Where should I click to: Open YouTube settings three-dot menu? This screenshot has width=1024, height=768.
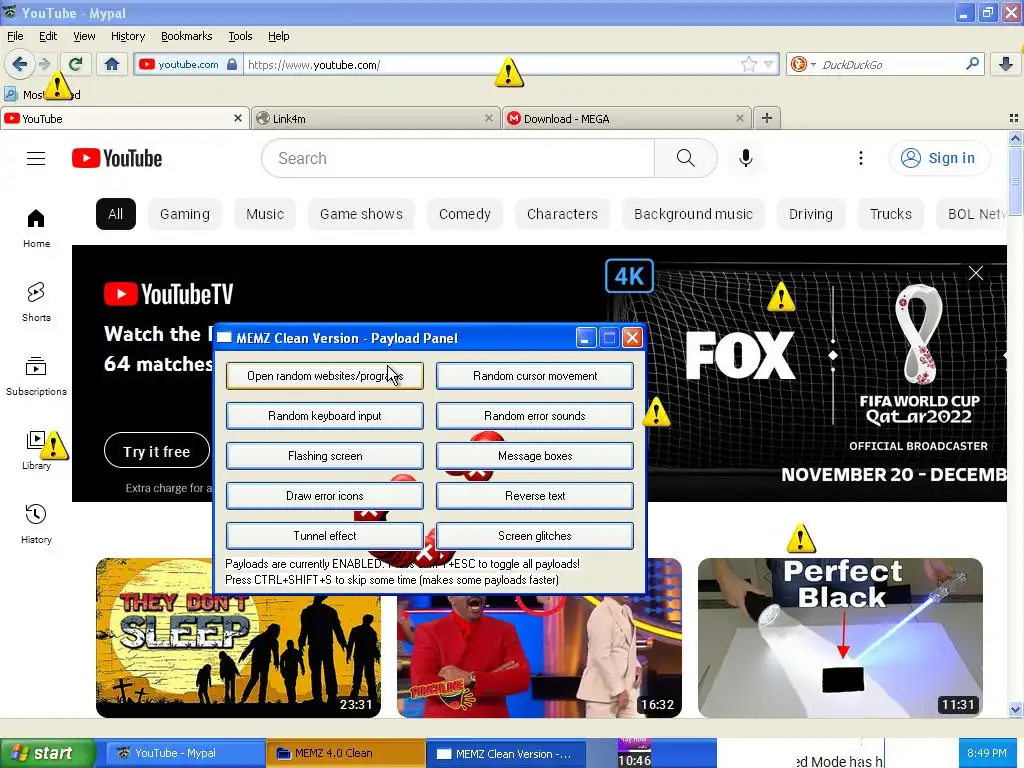[x=861, y=158]
